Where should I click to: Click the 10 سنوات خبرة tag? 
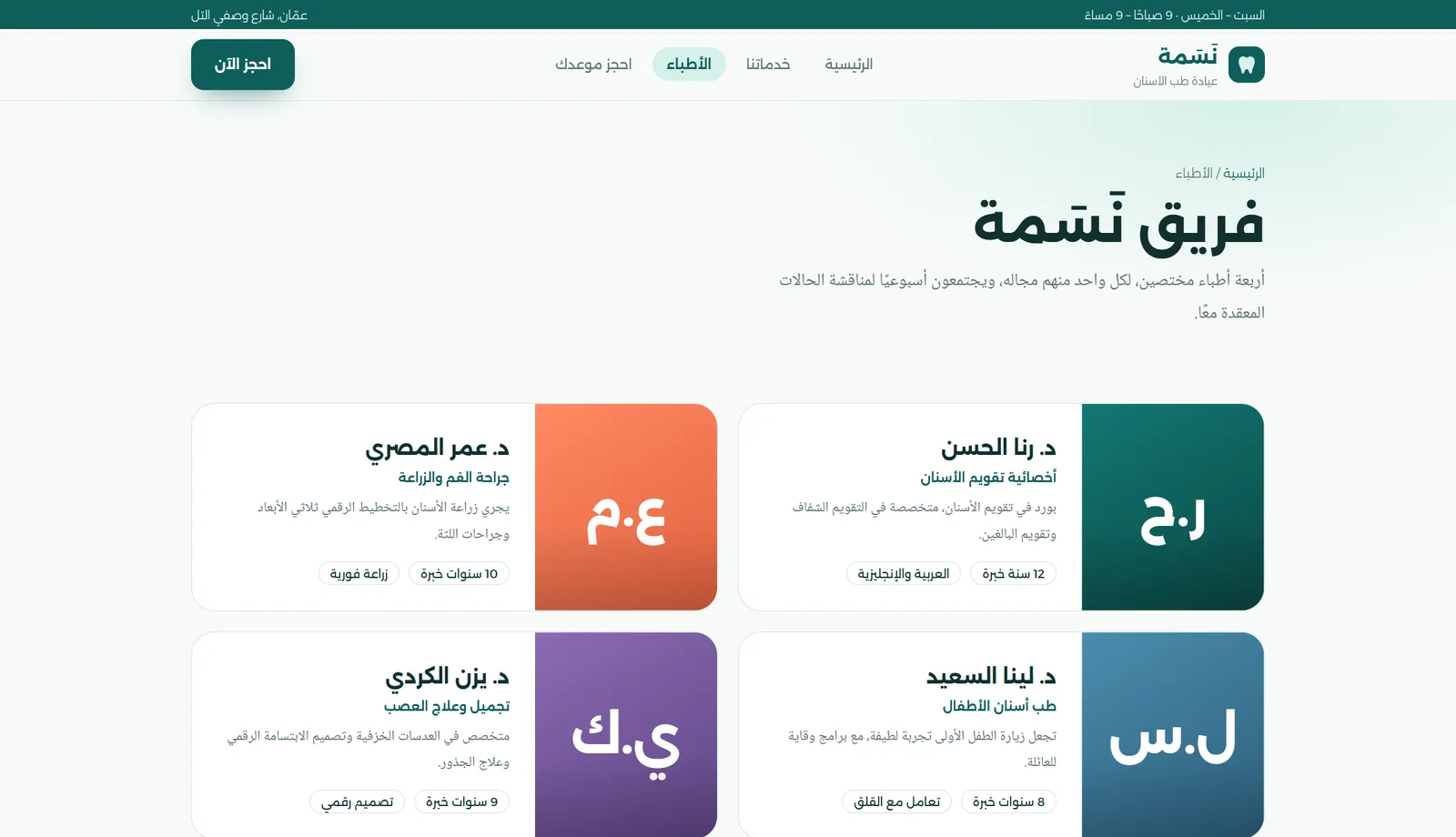point(460,573)
